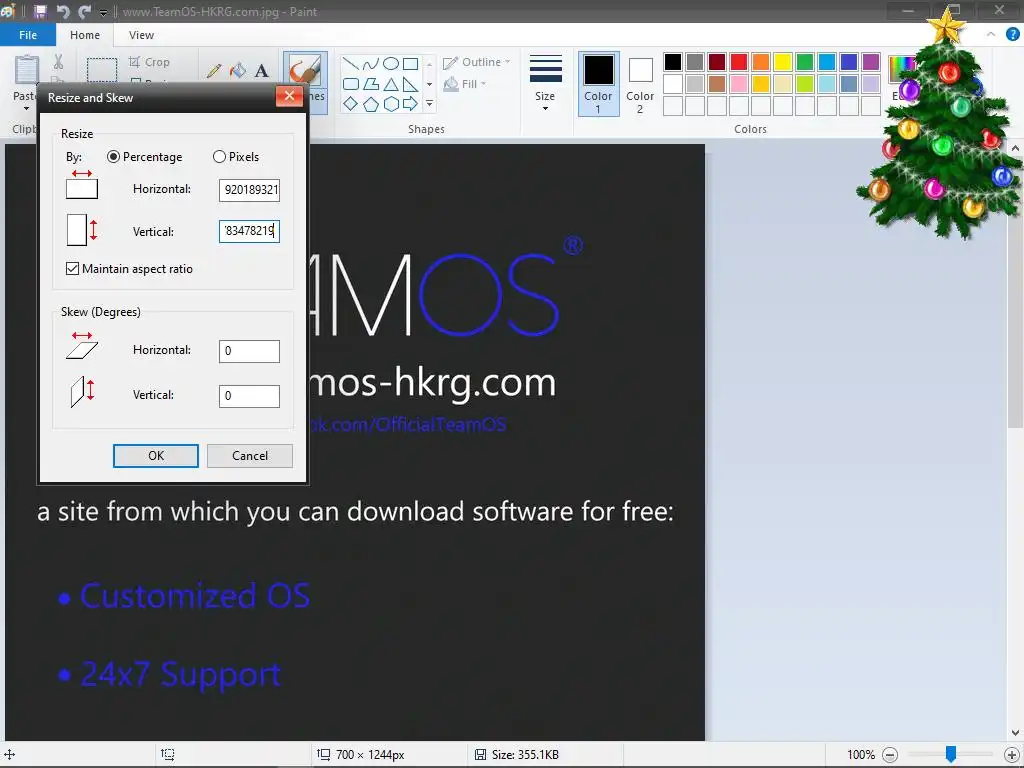Click the Resize Vertical input field
This screenshot has width=1024, height=768.
tap(249, 231)
